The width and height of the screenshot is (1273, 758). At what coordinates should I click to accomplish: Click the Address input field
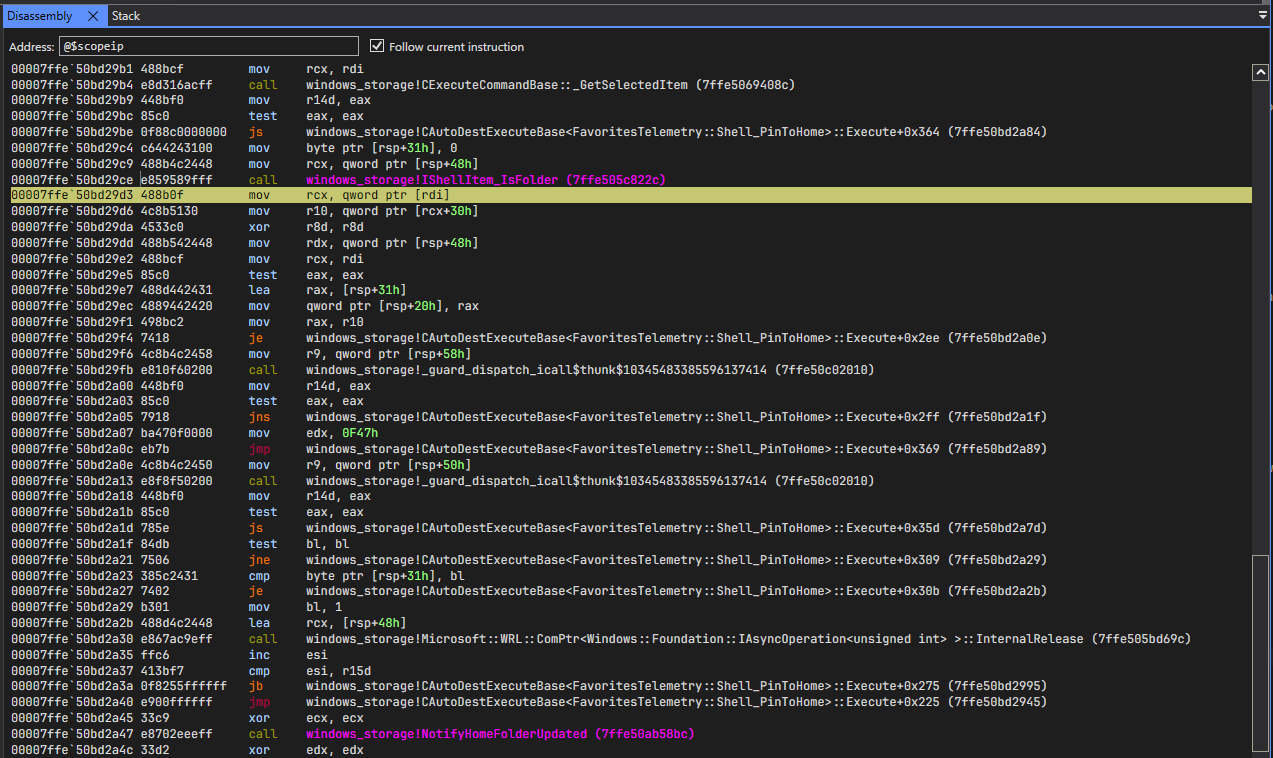(x=207, y=46)
